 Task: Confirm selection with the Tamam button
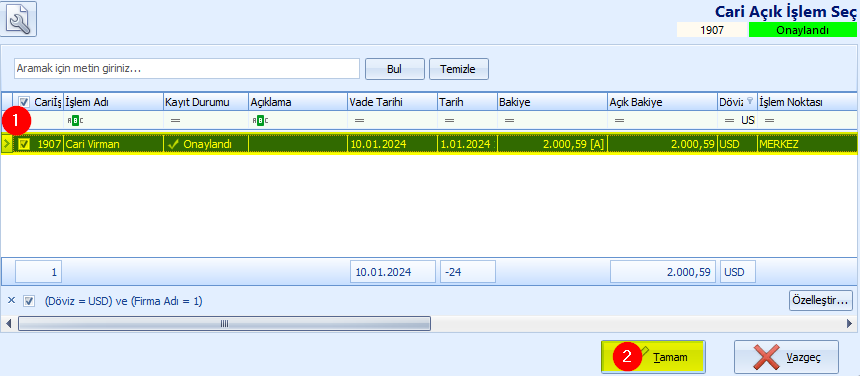pyautogui.click(x=653, y=357)
